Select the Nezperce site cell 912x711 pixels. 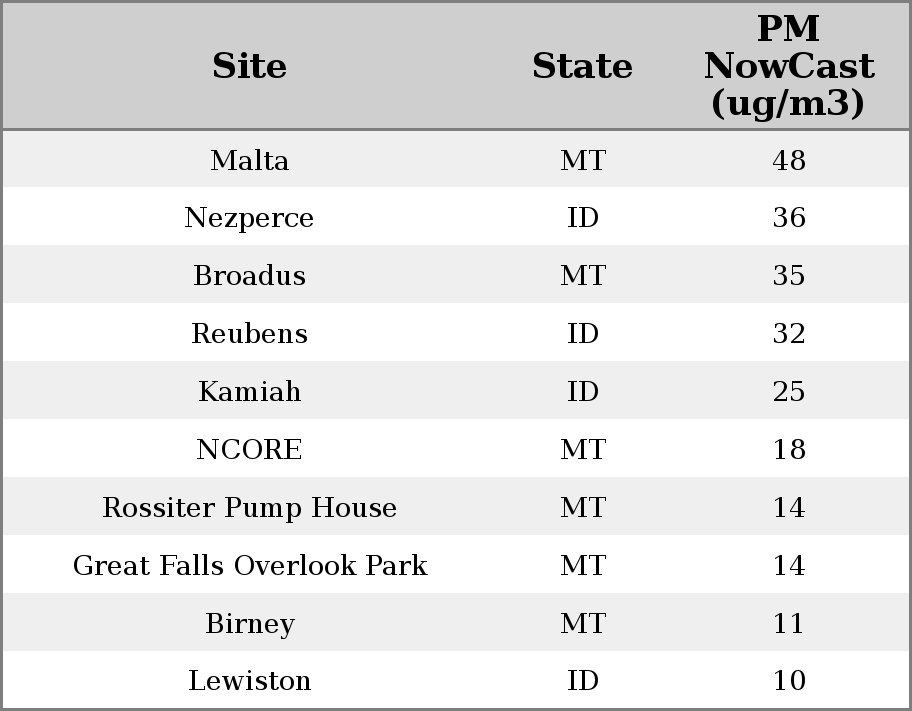249,218
